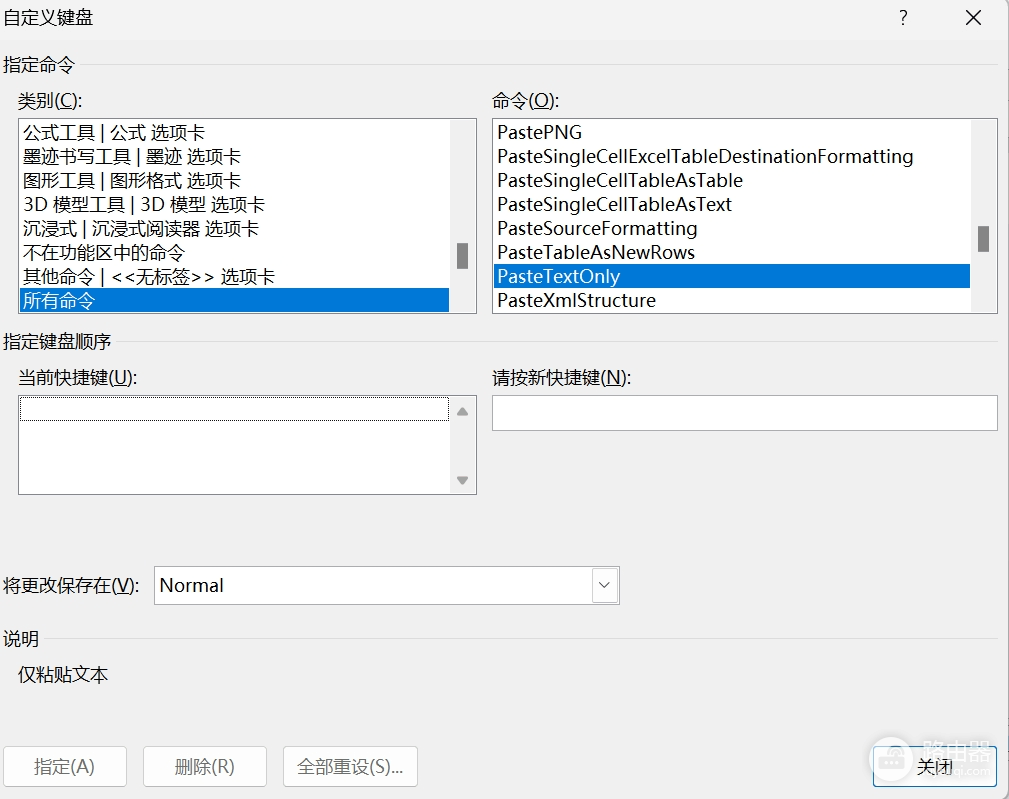Select PasteSourceFormatting command
The height and width of the screenshot is (799, 1009).
[x=732, y=228]
